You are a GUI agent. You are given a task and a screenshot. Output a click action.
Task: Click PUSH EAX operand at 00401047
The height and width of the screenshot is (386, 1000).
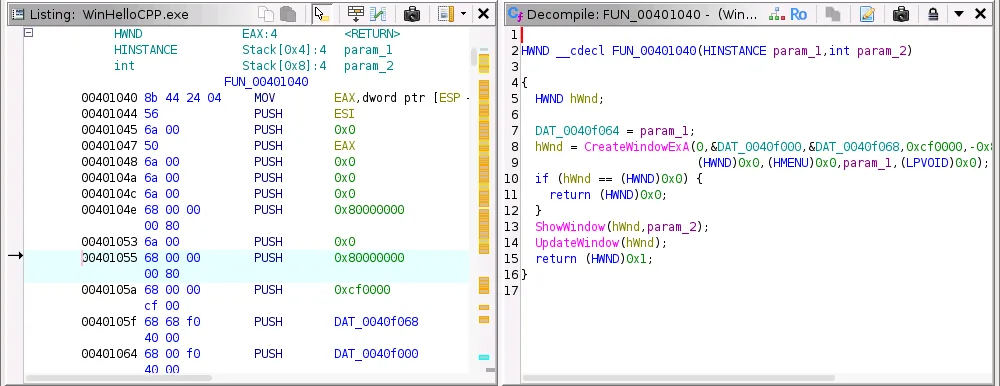[344, 146]
